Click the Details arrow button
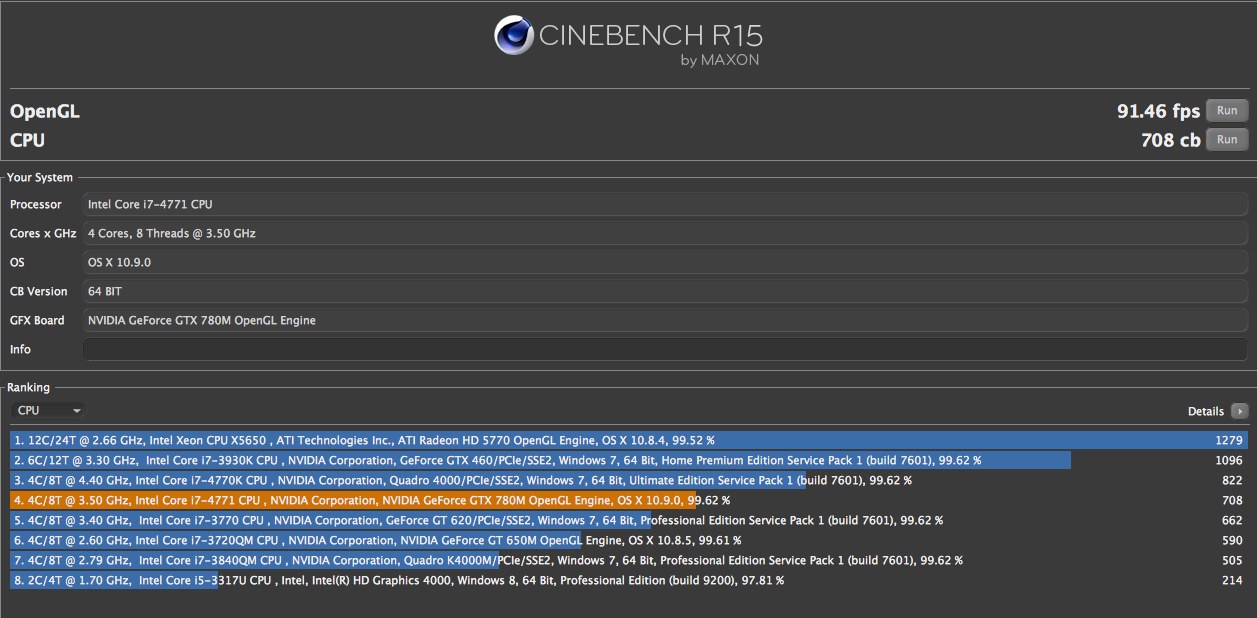 [x=1240, y=411]
